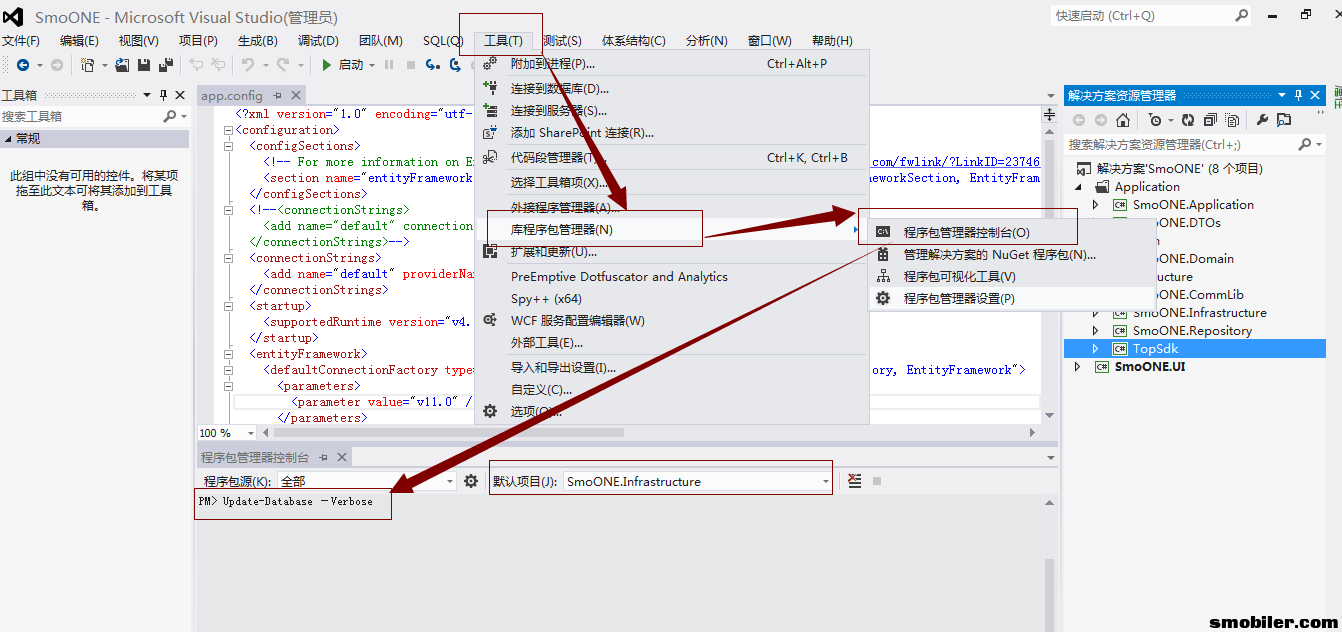Click the search magnifier in 快速启动 box
1342x632 pixels.
(1241, 15)
